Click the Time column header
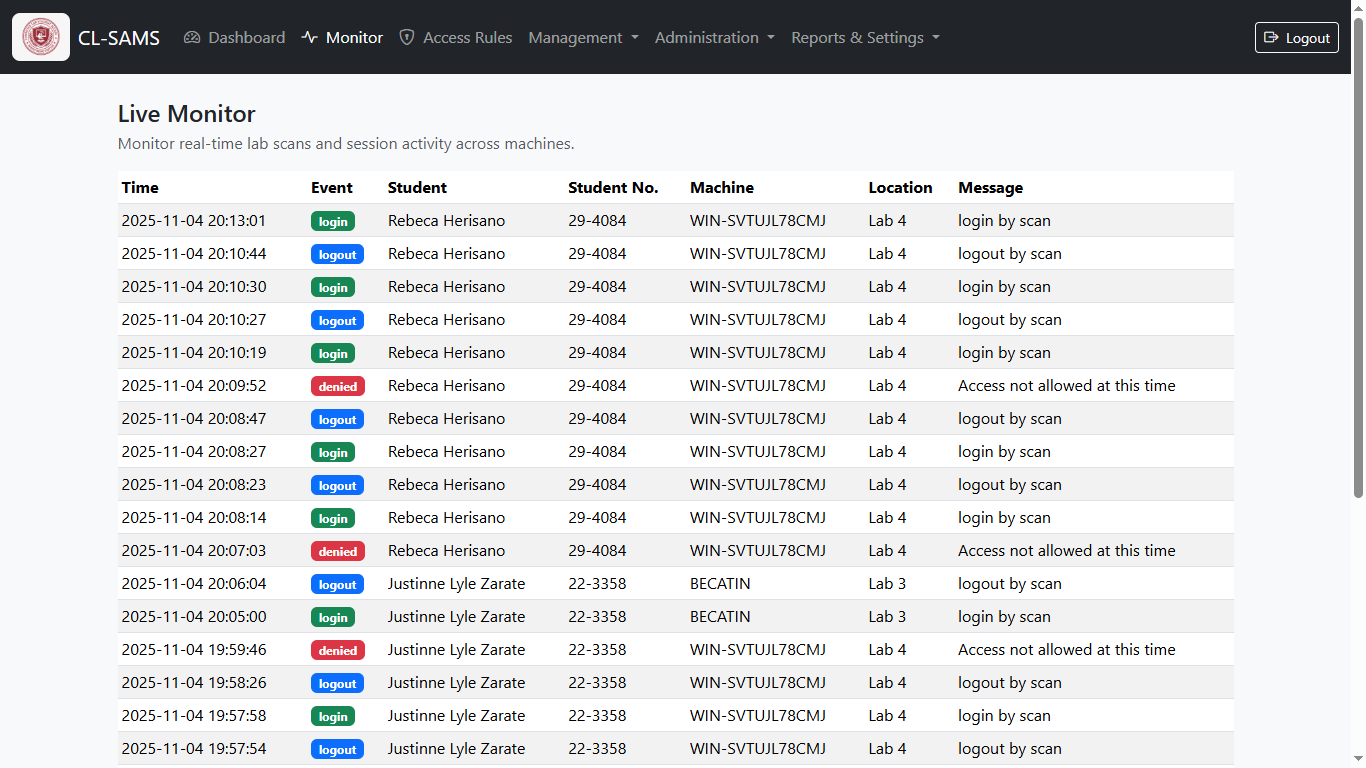 140,188
